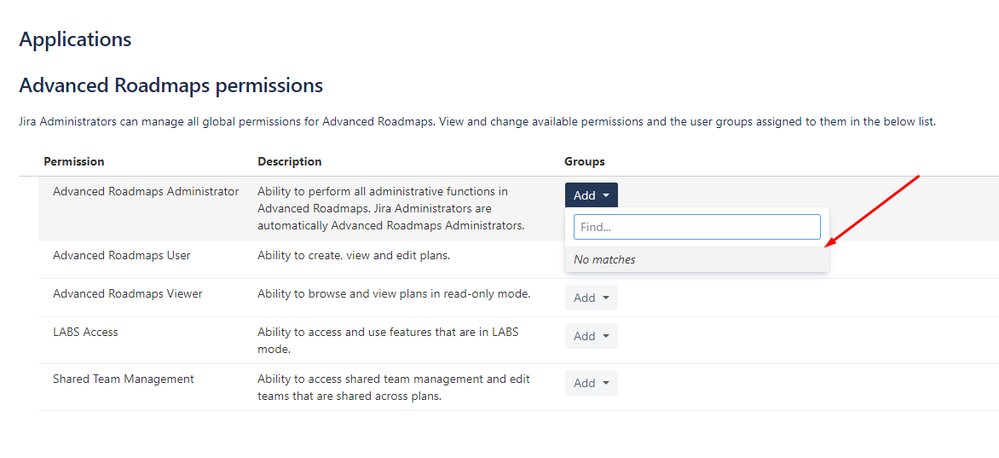Select the Shared Team Management permission name

[123, 379]
